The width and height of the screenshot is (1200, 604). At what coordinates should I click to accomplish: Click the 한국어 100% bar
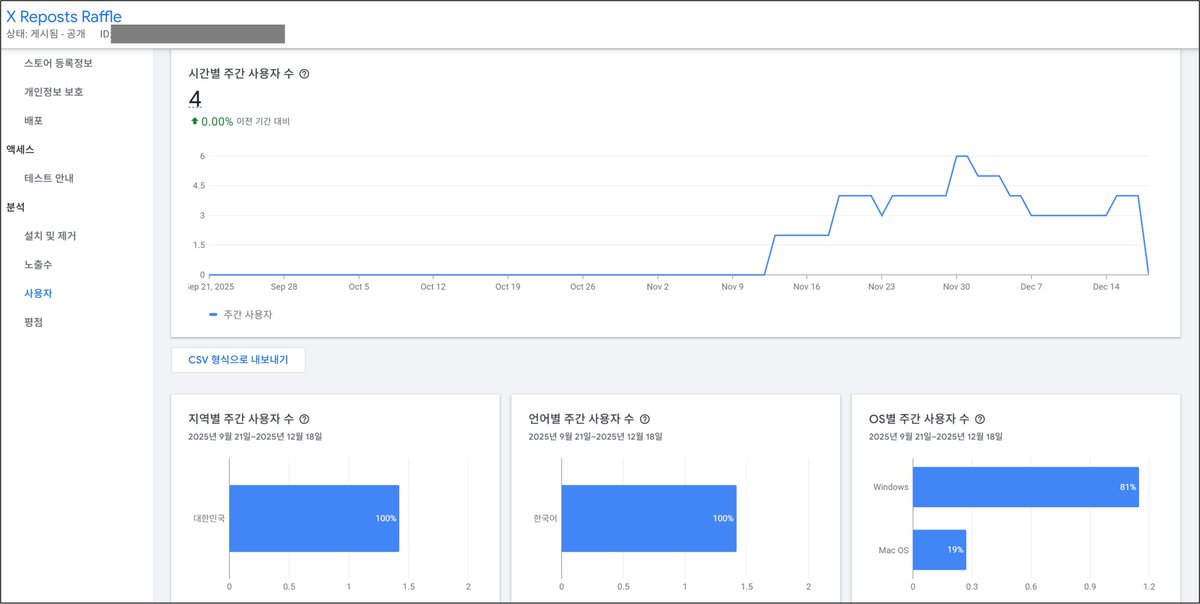click(x=649, y=518)
